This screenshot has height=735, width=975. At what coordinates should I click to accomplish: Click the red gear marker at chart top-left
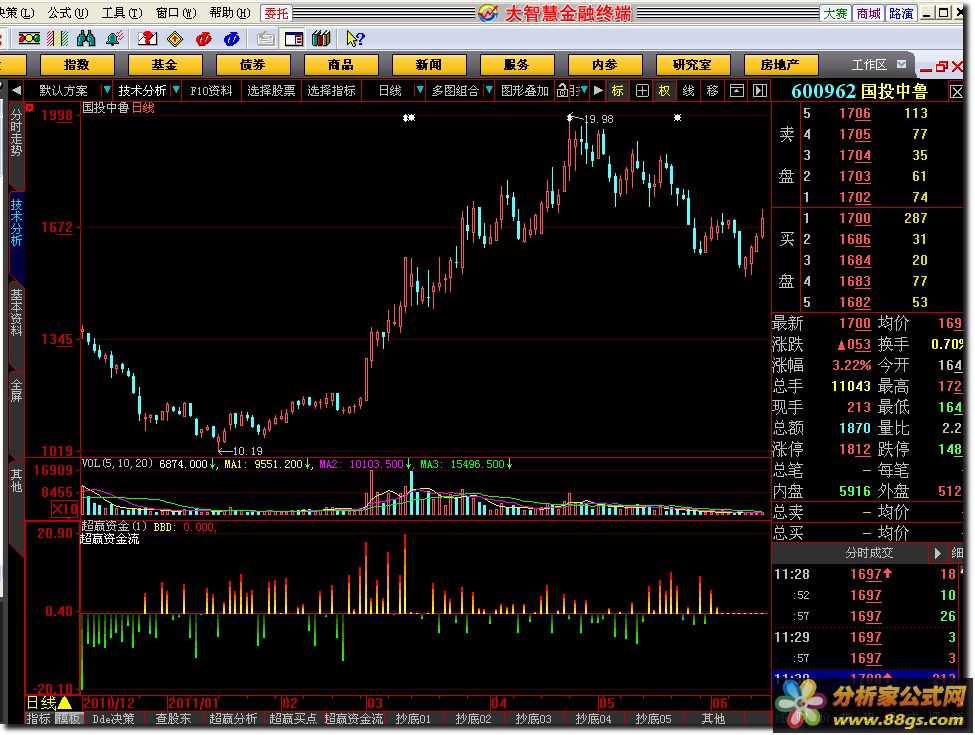pos(30,108)
